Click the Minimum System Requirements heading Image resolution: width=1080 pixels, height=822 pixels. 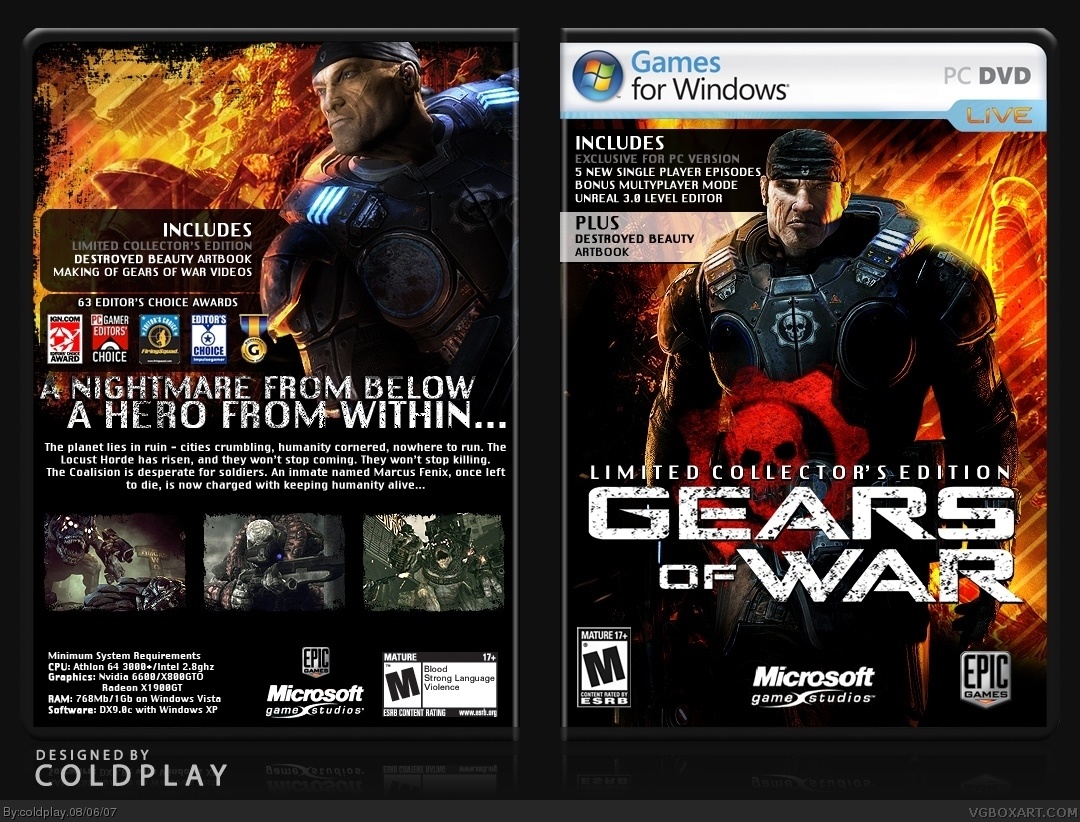(x=124, y=655)
